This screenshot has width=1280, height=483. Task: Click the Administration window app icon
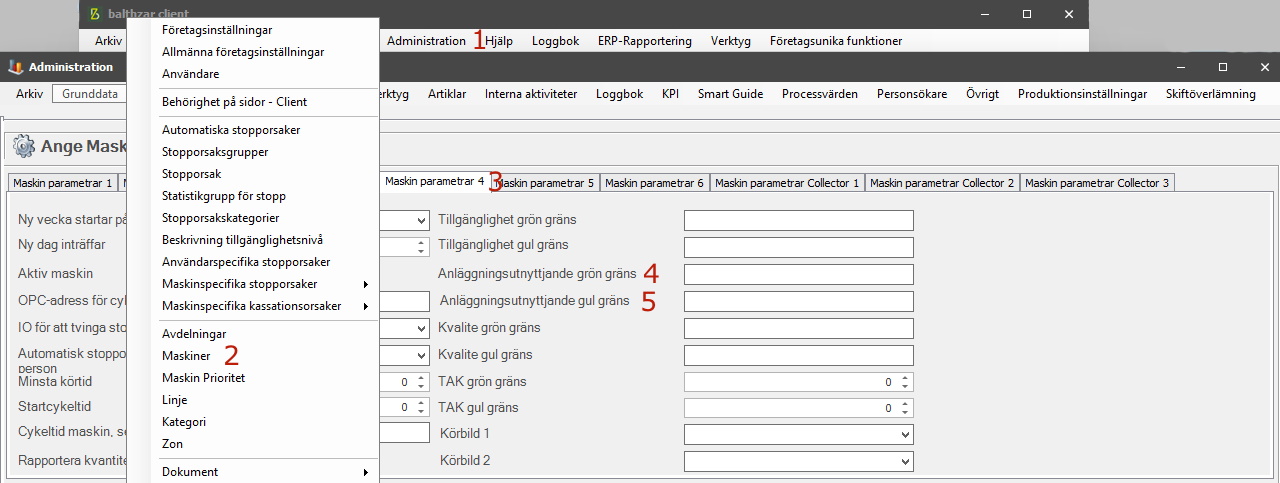click(x=15, y=67)
